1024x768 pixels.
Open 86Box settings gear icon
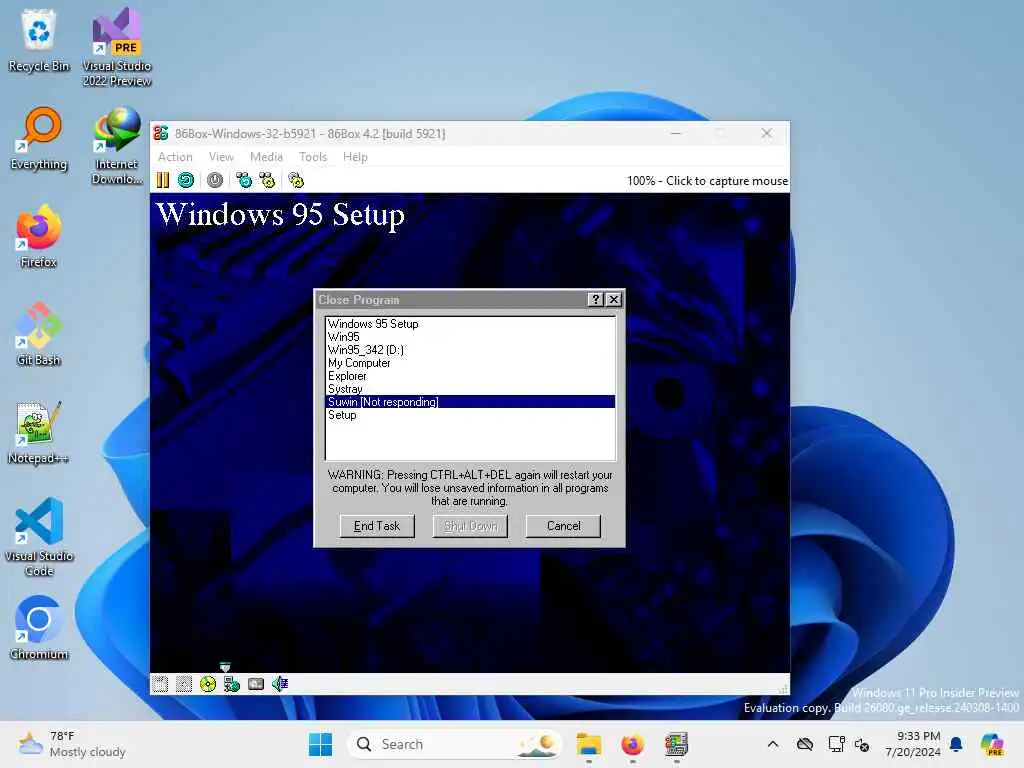296,180
